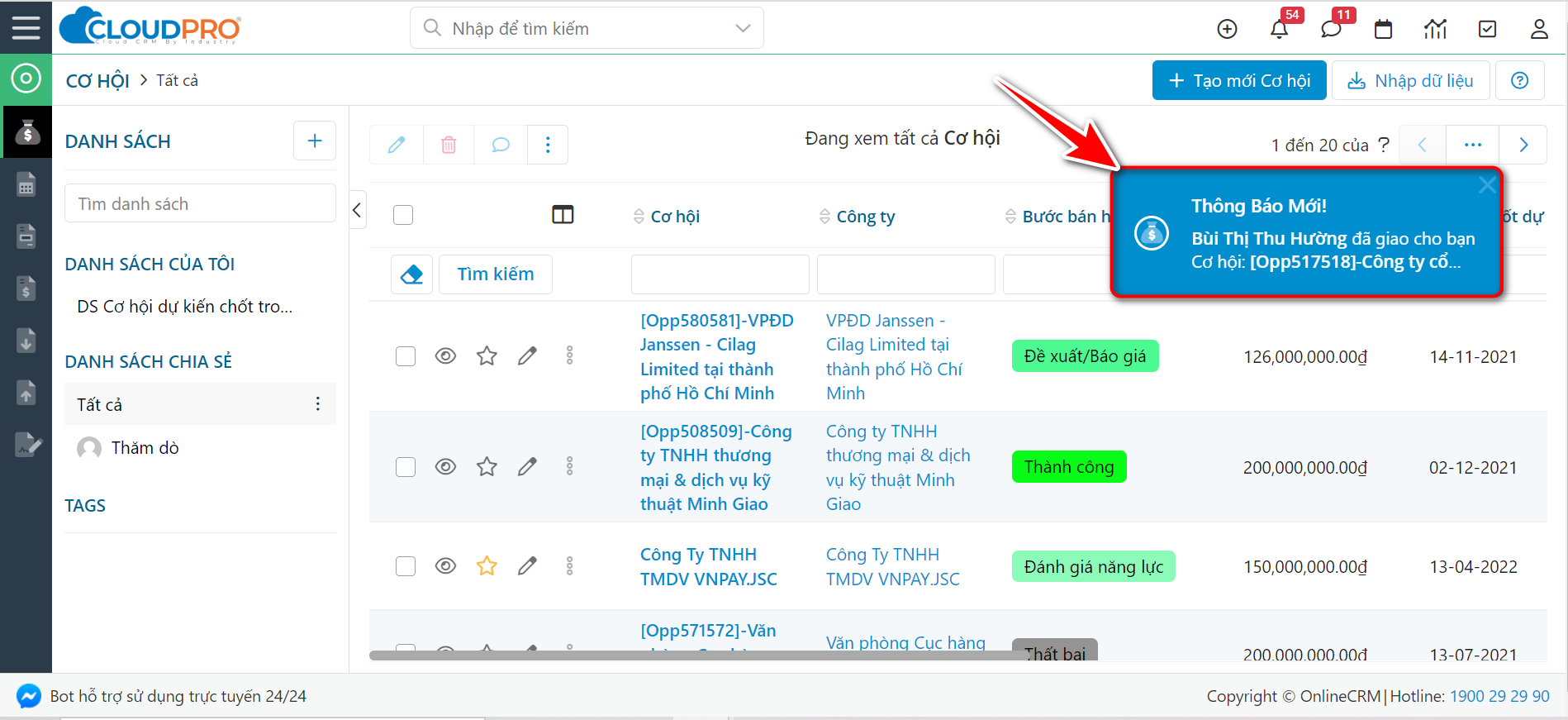Unstar the VNPAY.JSC opportunity row
1568x720 pixels.
(487, 566)
